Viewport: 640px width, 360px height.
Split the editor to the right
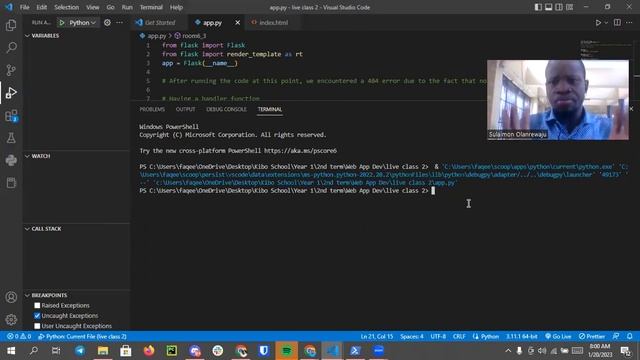(617, 22)
